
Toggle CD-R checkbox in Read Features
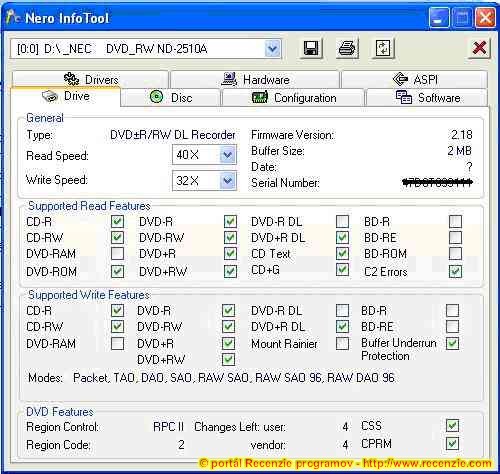click(117, 221)
